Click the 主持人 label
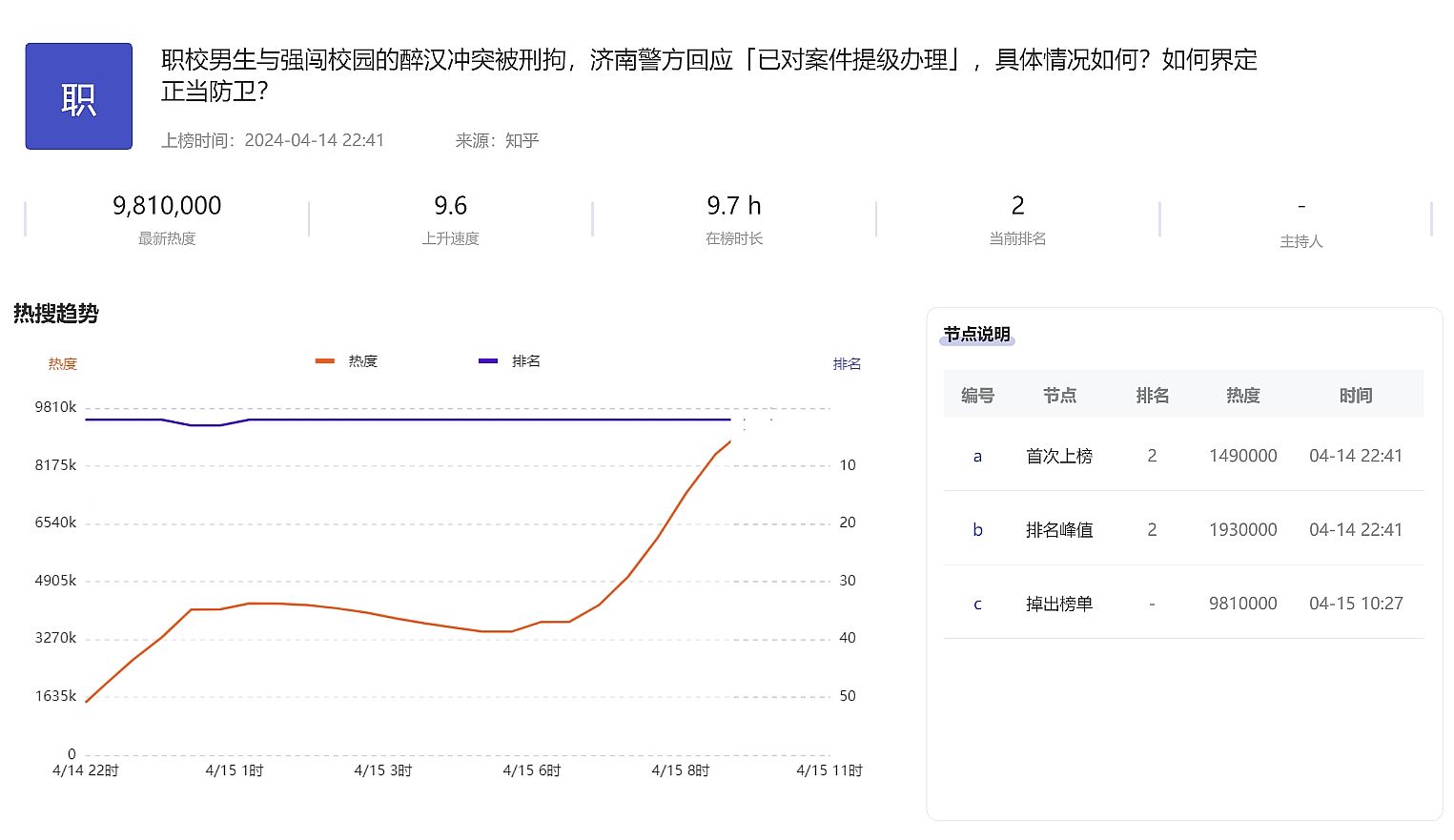This screenshot has width=1454, height=840. click(x=1301, y=241)
